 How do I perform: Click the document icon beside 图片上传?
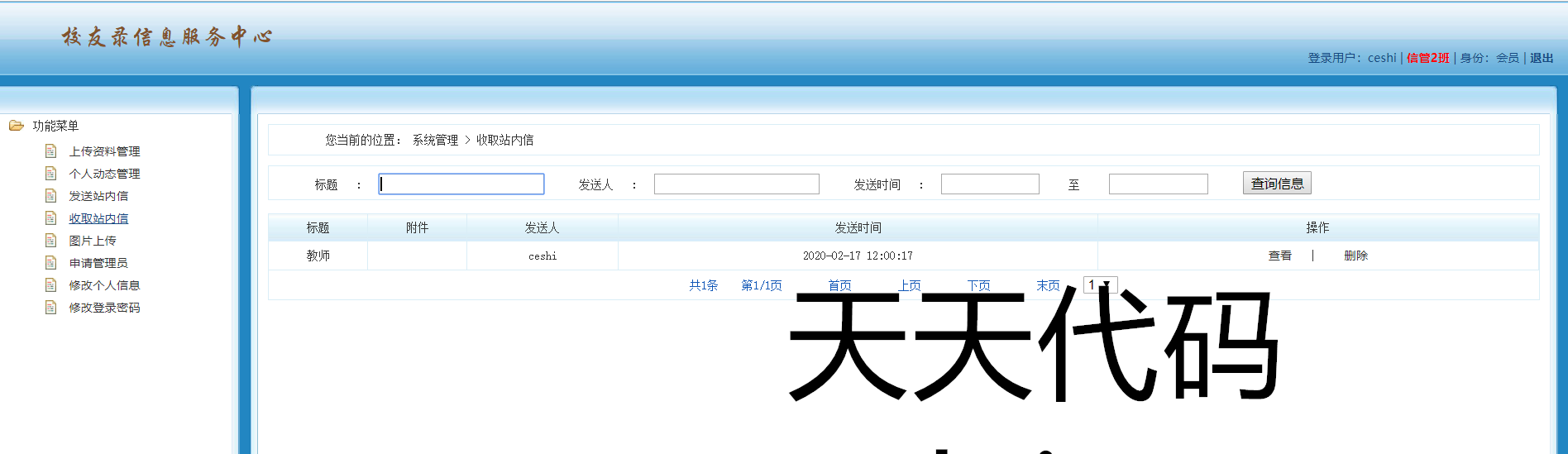(50, 241)
